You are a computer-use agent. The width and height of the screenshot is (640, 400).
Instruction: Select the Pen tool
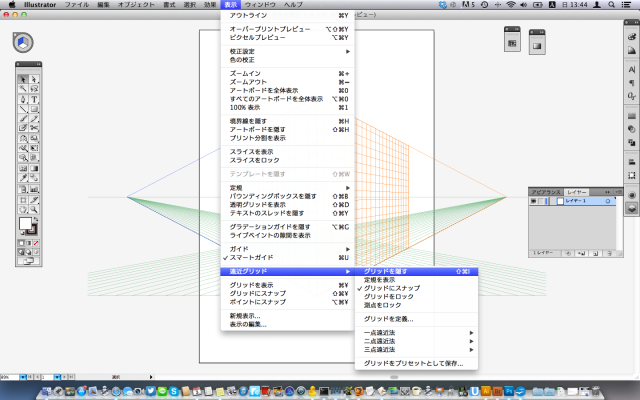(x=23, y=99)
